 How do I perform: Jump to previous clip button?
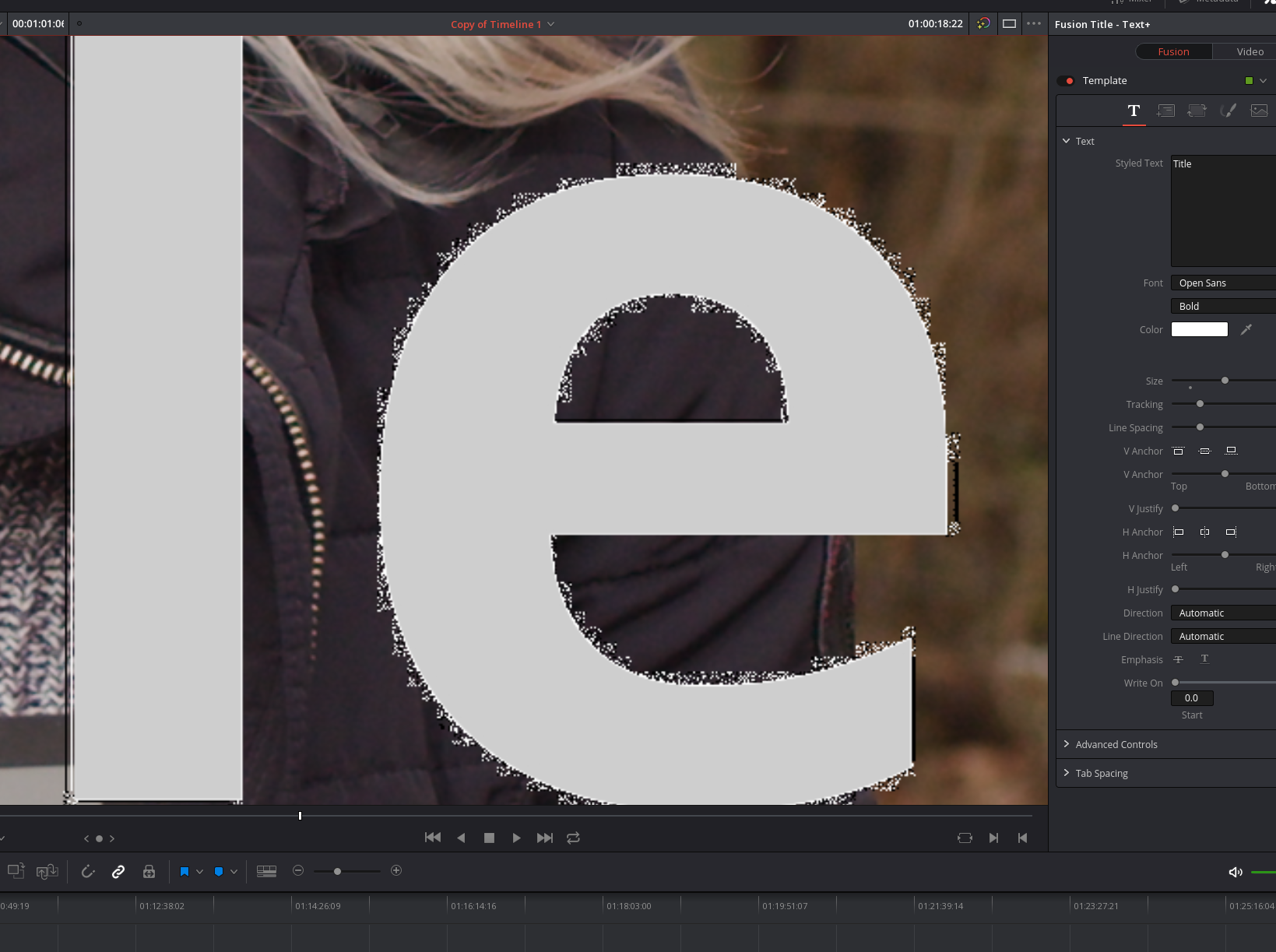click(x=1022, y=838)
